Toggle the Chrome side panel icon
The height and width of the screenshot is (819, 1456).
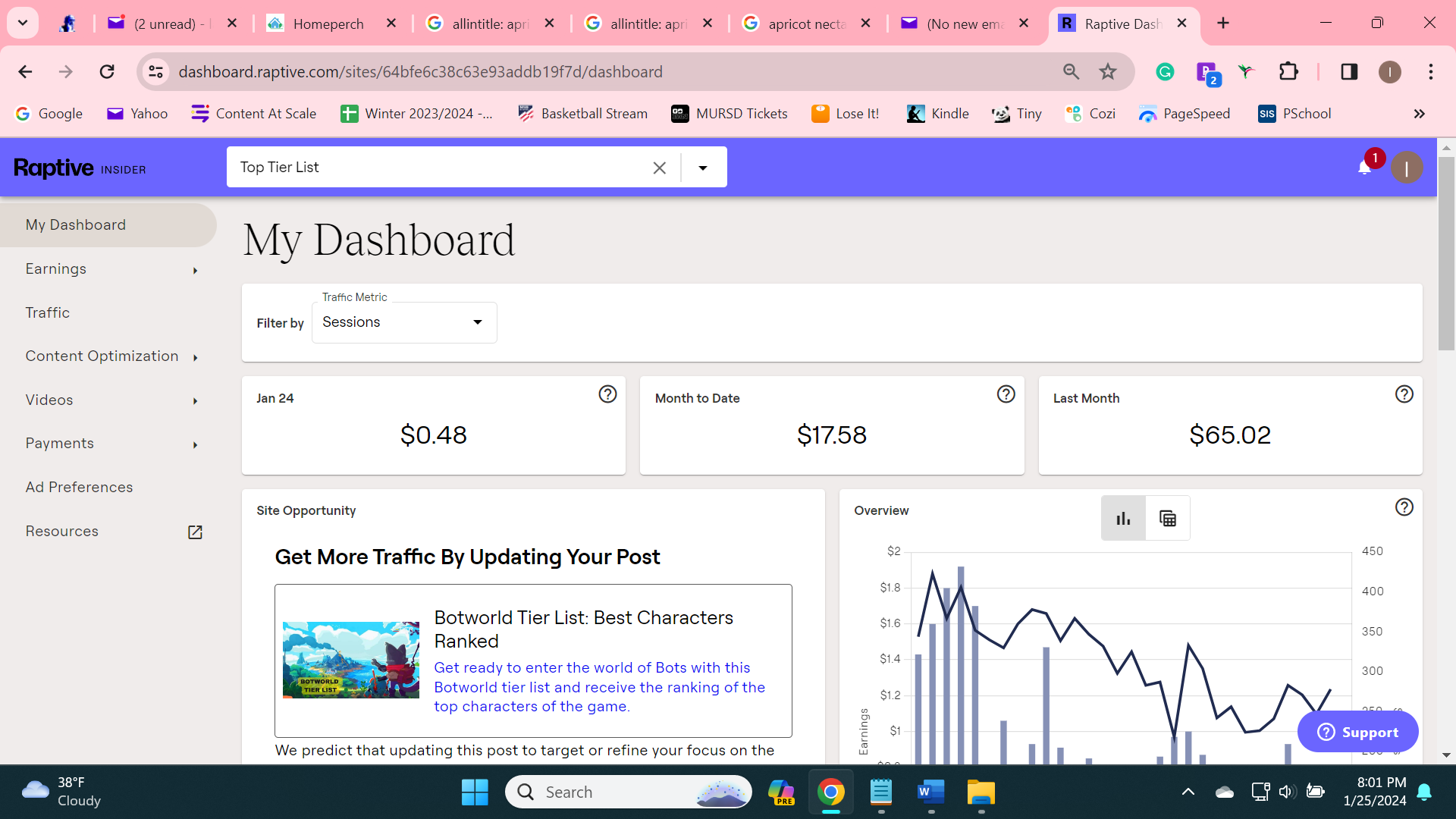1349,72
